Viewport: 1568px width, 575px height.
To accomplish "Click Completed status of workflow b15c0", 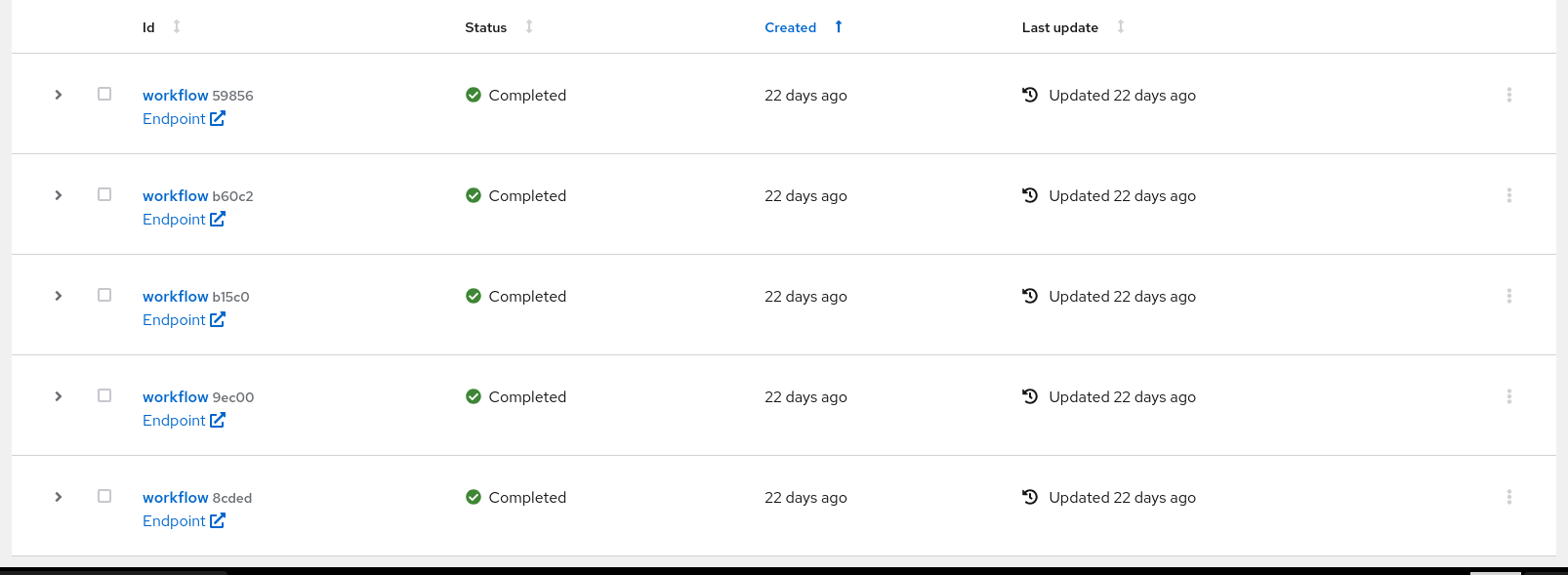I will pos(527,297).
